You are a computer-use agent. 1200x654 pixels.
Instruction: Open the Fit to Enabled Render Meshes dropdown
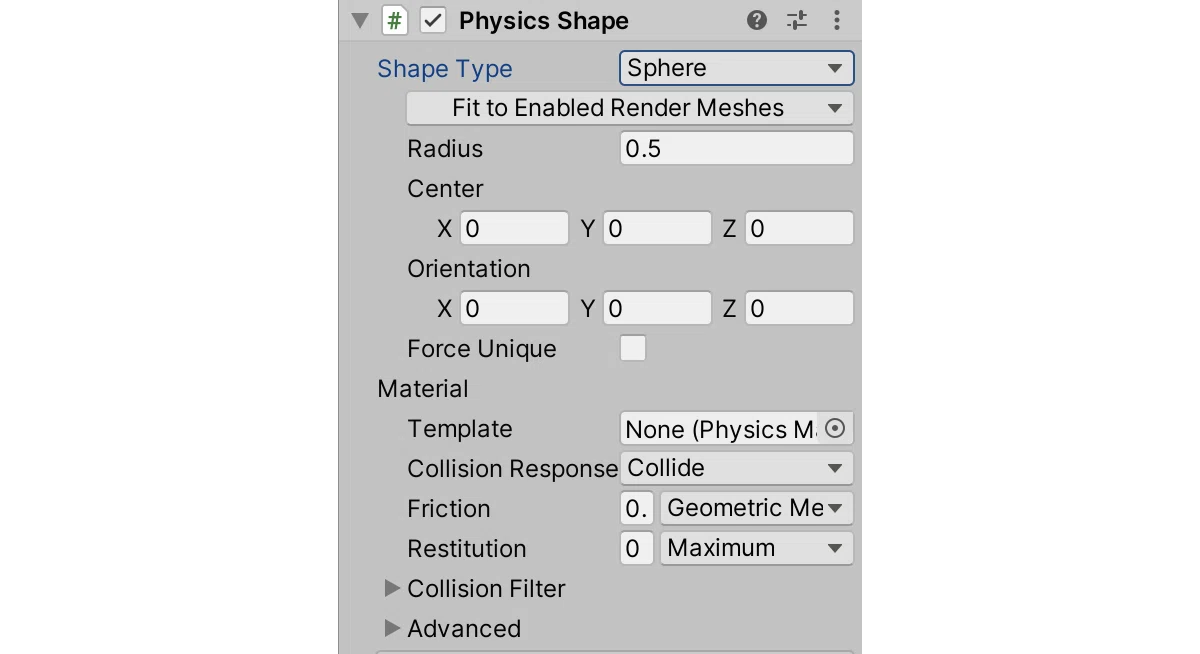coord(630,108)
